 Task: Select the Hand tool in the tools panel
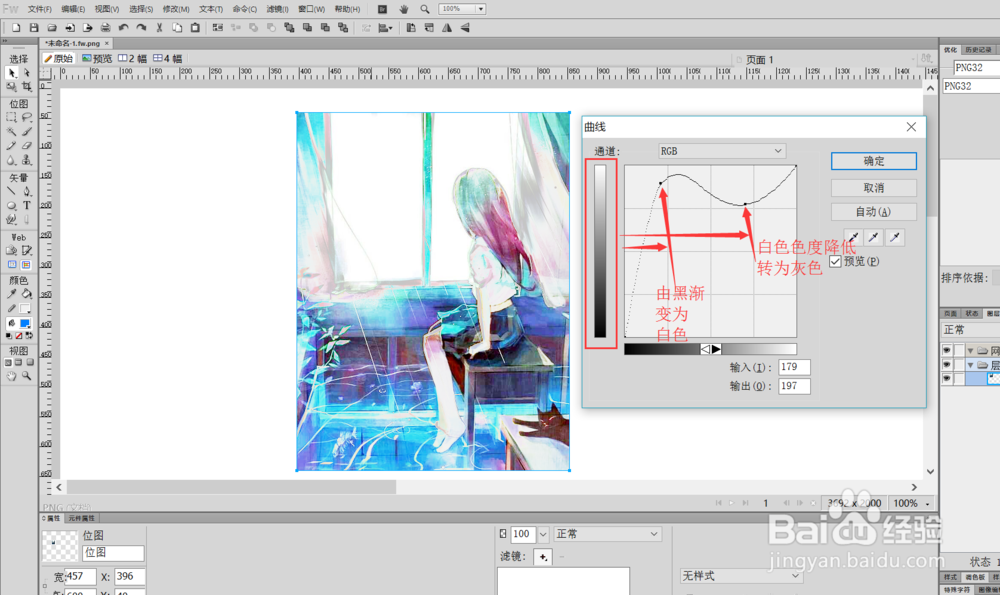pos(11,376)
